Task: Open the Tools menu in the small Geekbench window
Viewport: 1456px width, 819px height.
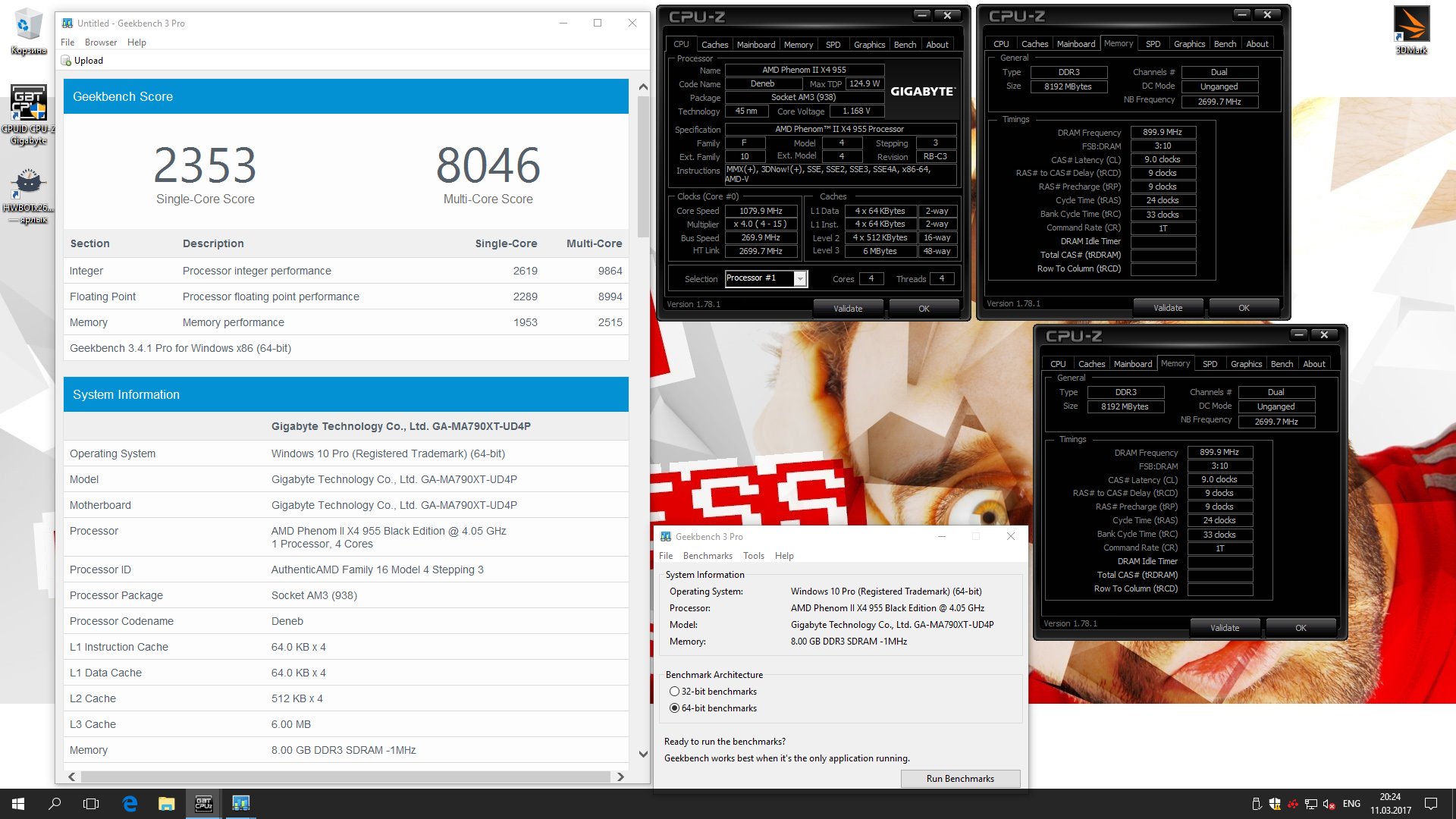Action: 754,556
